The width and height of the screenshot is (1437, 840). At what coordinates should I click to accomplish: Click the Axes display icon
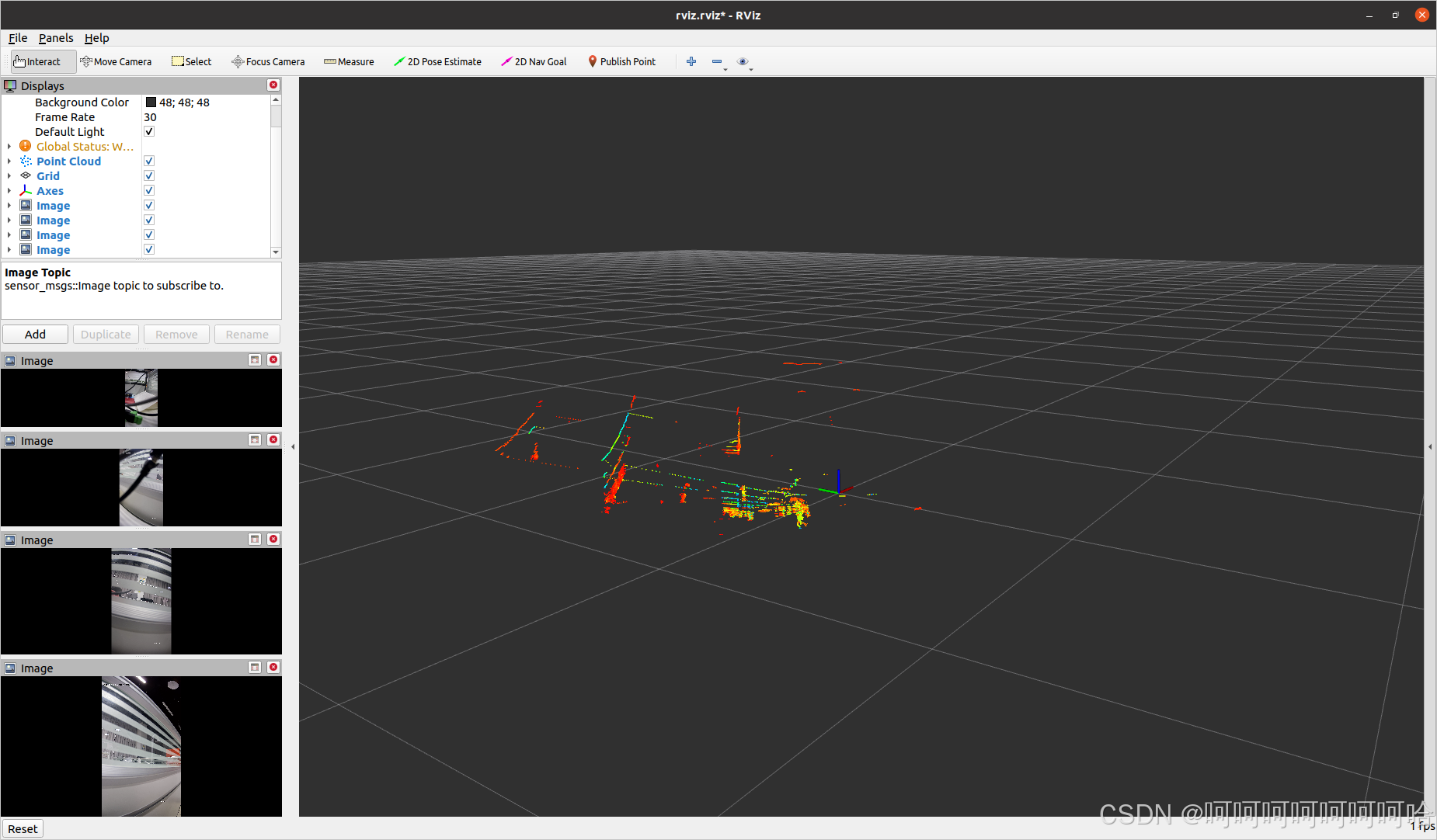[x=26, y=190]
